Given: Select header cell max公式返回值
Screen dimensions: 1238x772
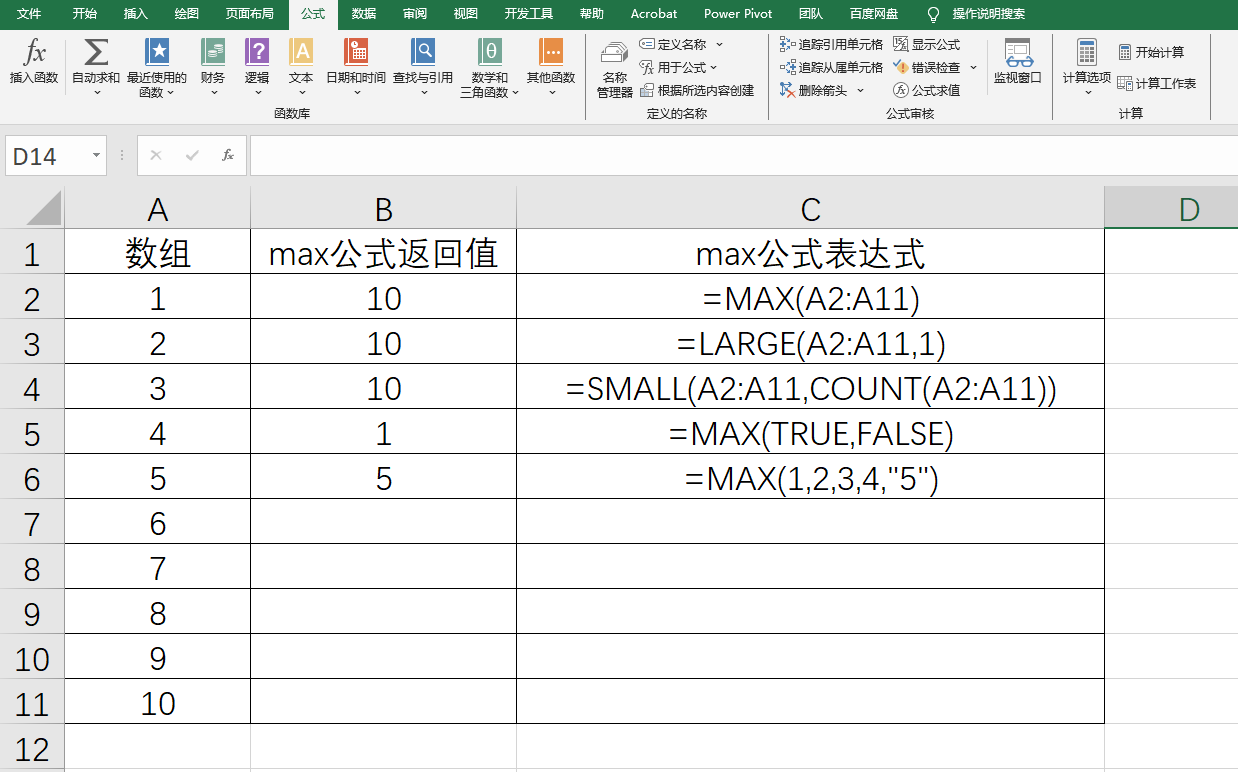Looking at the screenshot, I should [384, 253].
